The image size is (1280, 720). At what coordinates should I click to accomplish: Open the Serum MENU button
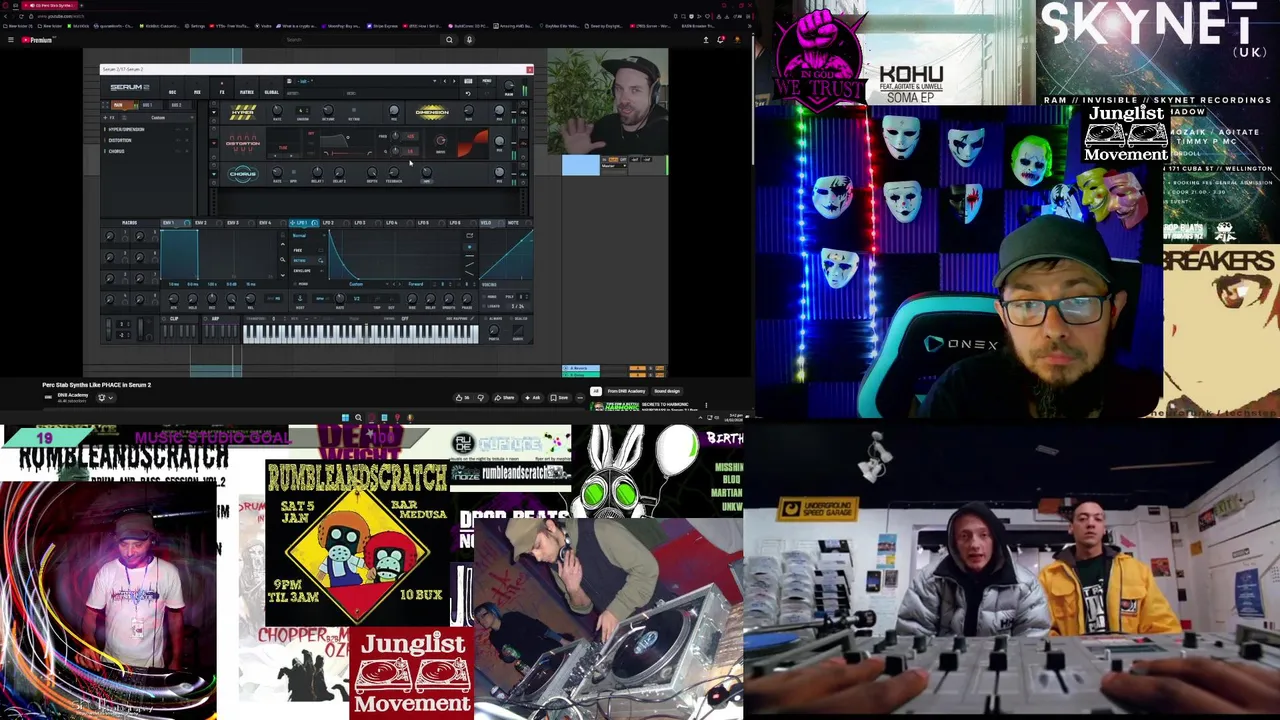(x=487, y=81)
